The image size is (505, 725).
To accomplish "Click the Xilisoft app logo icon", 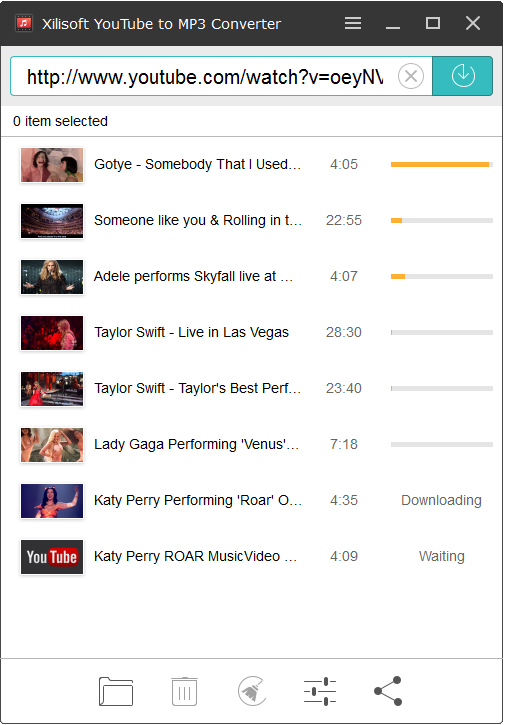I will pyautogui.click(x=24, y=23).
